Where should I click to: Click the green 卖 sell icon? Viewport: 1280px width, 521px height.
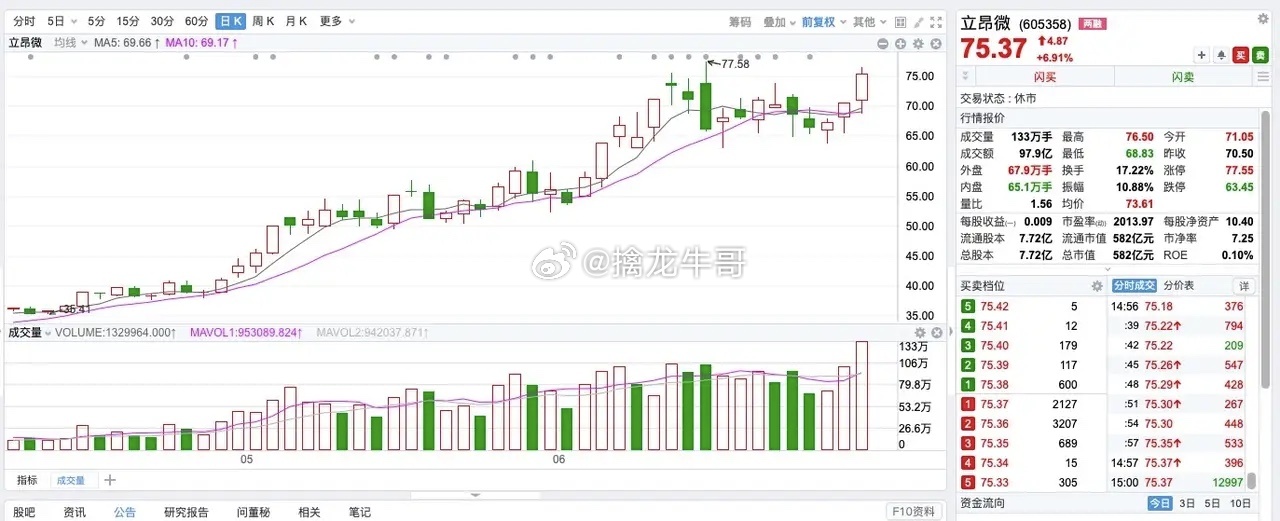1259,56
